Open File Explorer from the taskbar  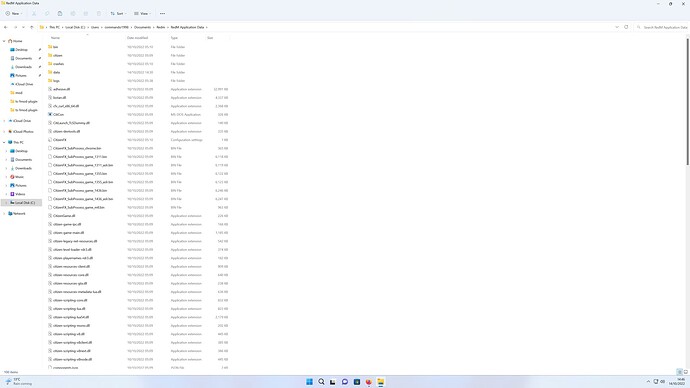[x=381, y=382]
